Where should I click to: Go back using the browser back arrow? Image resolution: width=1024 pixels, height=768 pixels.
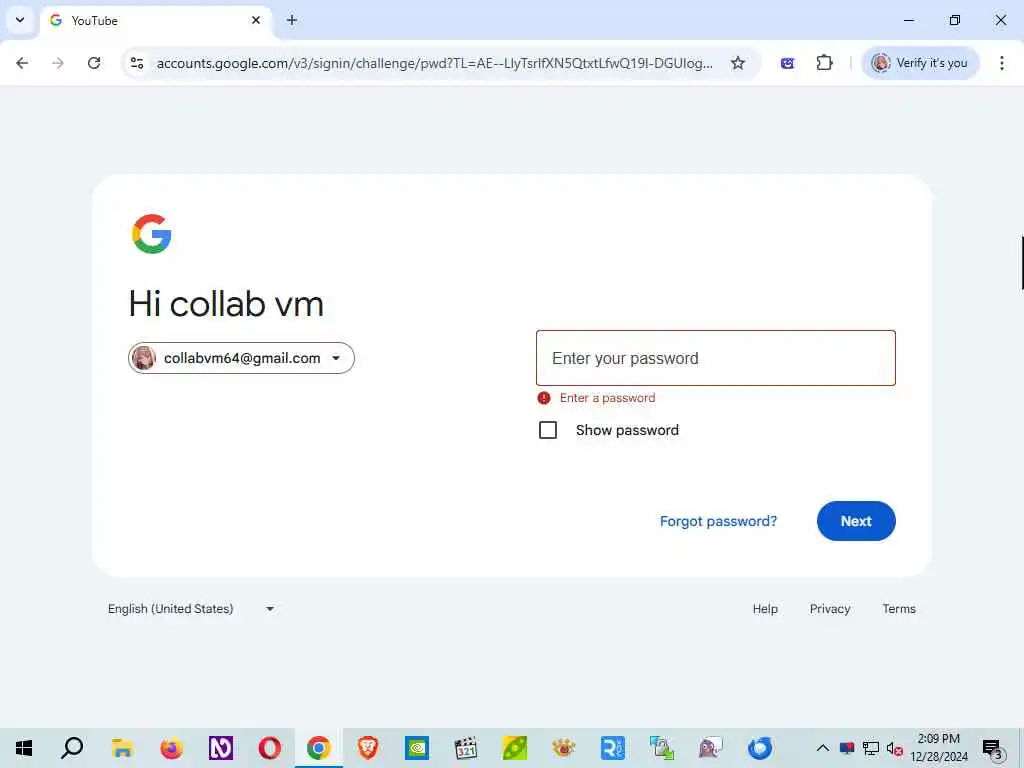(x=22, y=63)
